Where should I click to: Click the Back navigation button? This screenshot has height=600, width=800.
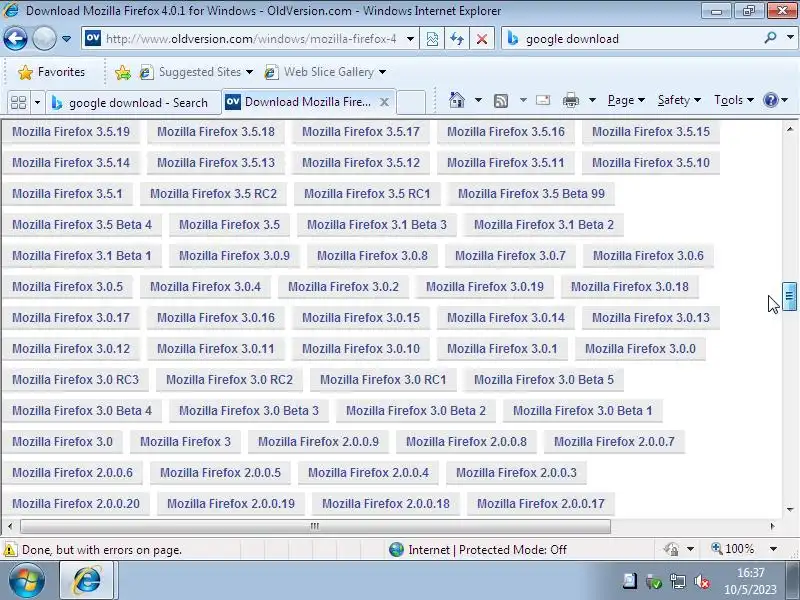(15, 38)
